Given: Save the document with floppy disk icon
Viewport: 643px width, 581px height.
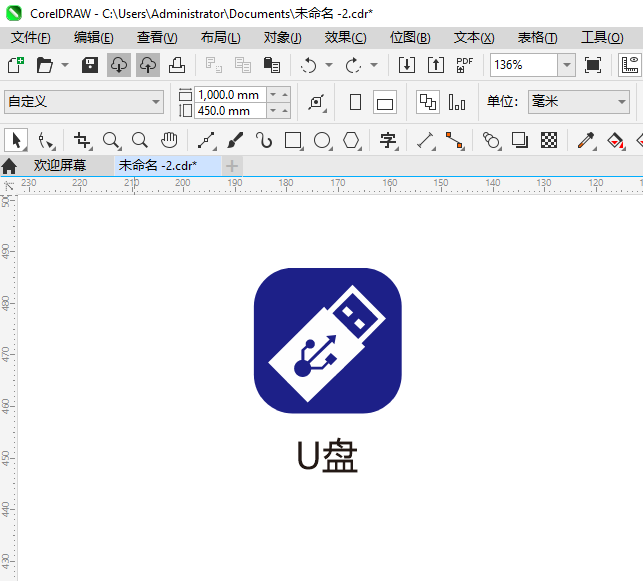Looking at the screenshot, I should tap(89, 65).
